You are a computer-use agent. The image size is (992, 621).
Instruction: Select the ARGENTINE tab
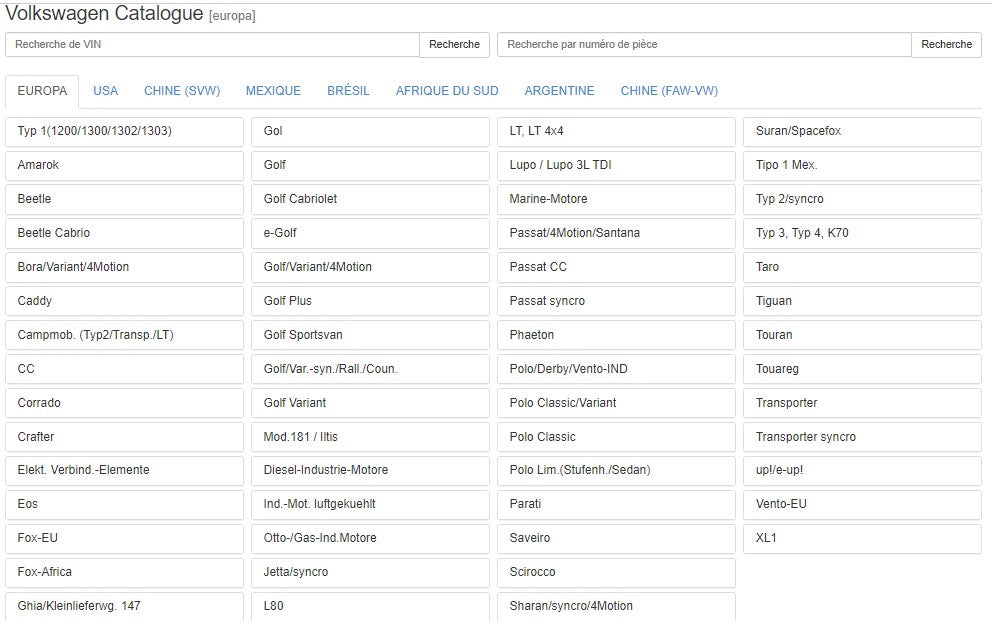[x=559, y=91]
